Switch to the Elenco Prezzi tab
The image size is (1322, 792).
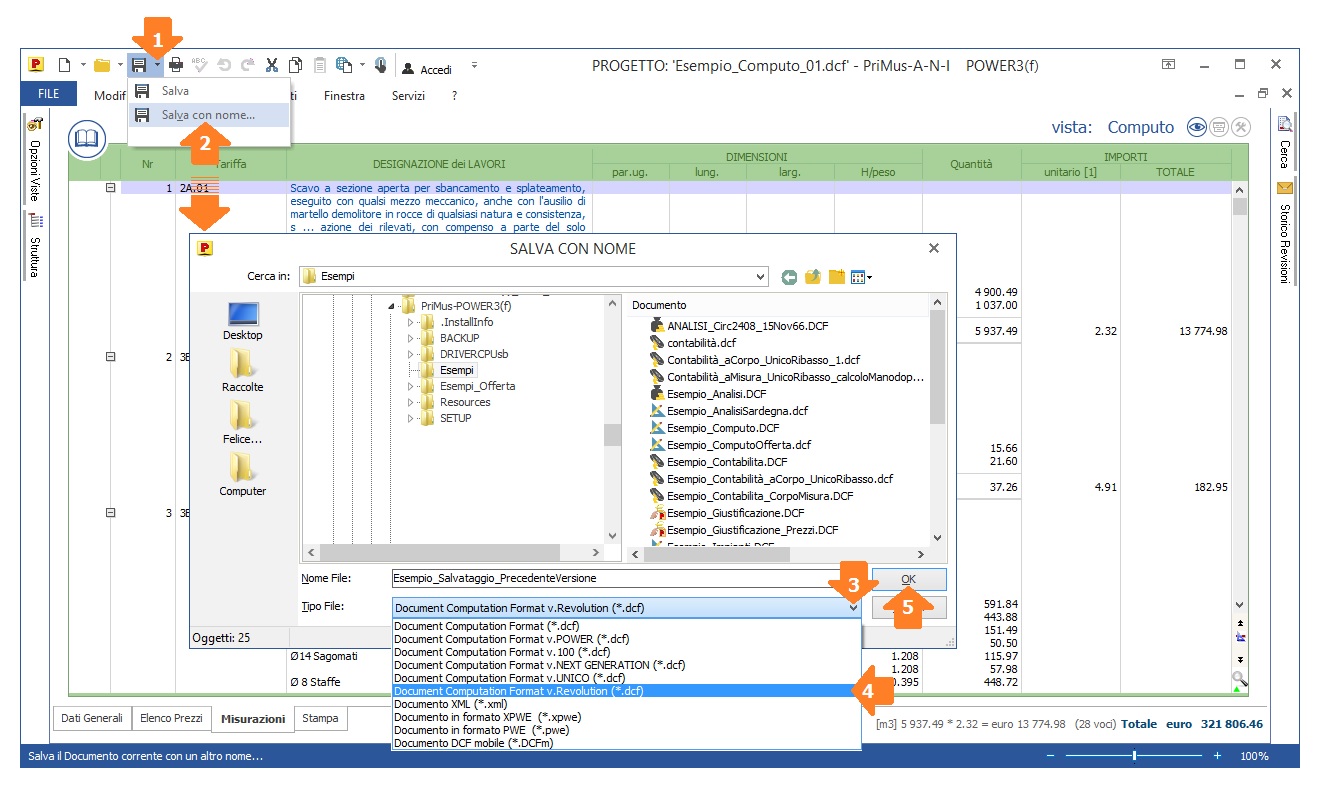tap(172, 718)
